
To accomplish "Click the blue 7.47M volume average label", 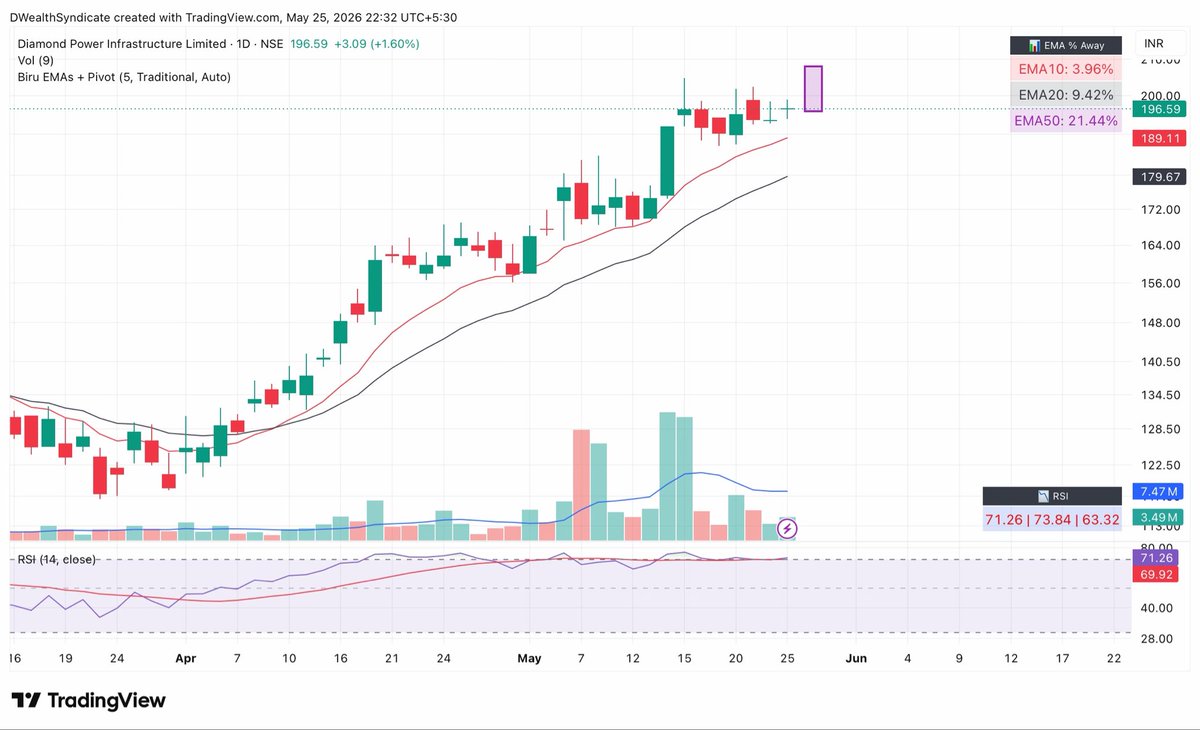I will point(1158,491).
